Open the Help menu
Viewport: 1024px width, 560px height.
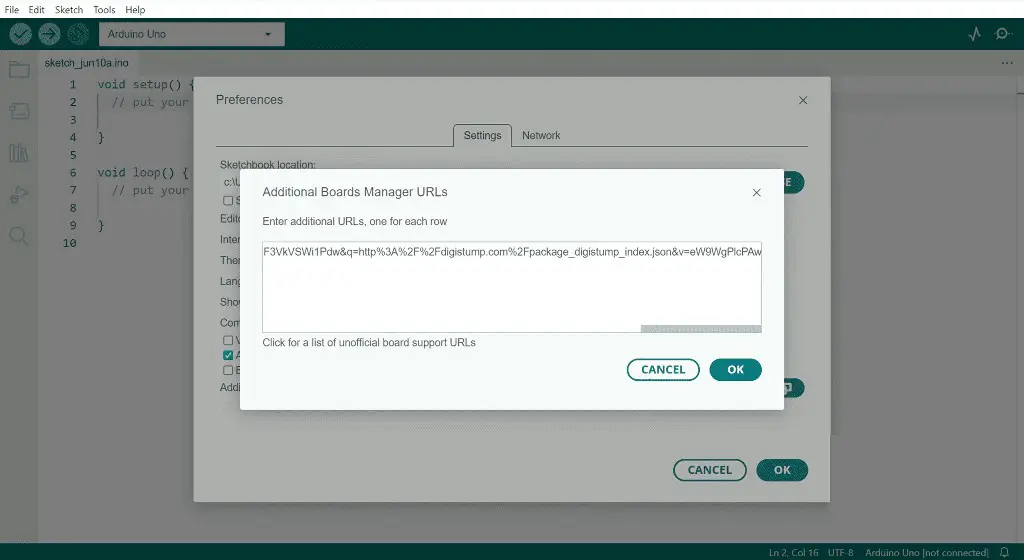[x=135, y=10]
